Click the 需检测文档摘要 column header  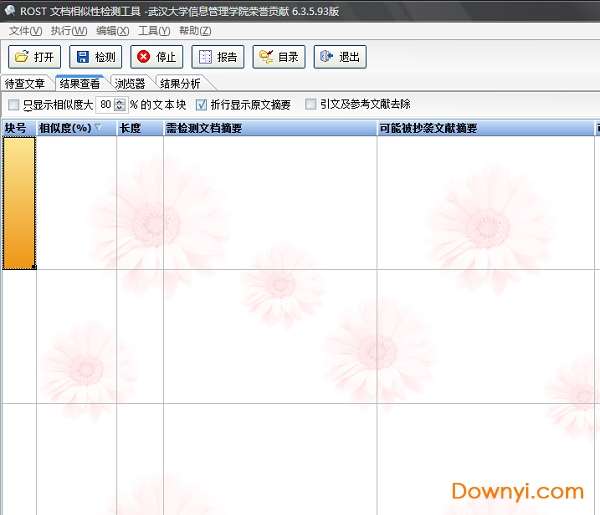click(x=270, y=128)
